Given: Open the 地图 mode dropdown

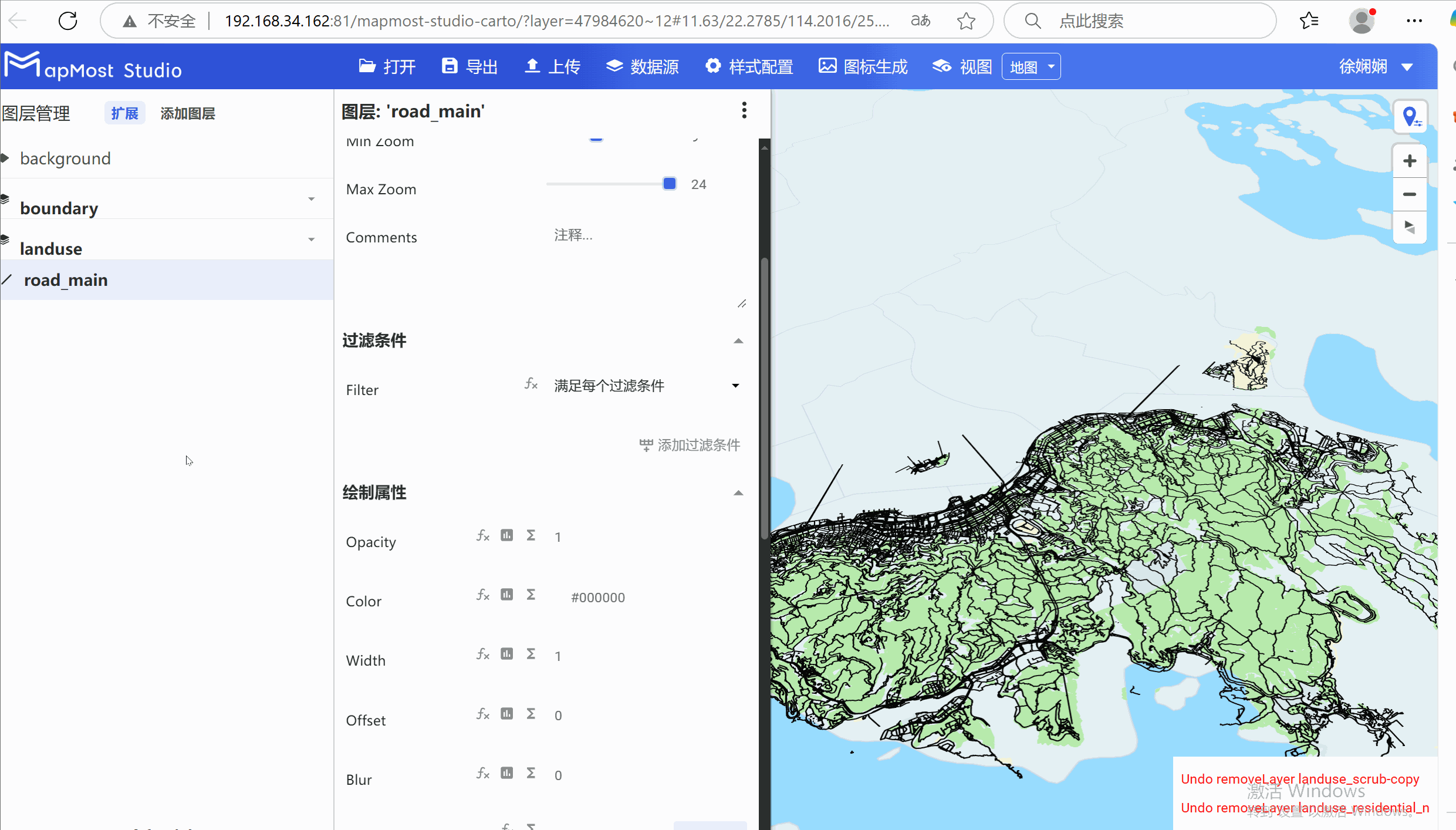Looking at the screenshot, I should pos(1031,66).
